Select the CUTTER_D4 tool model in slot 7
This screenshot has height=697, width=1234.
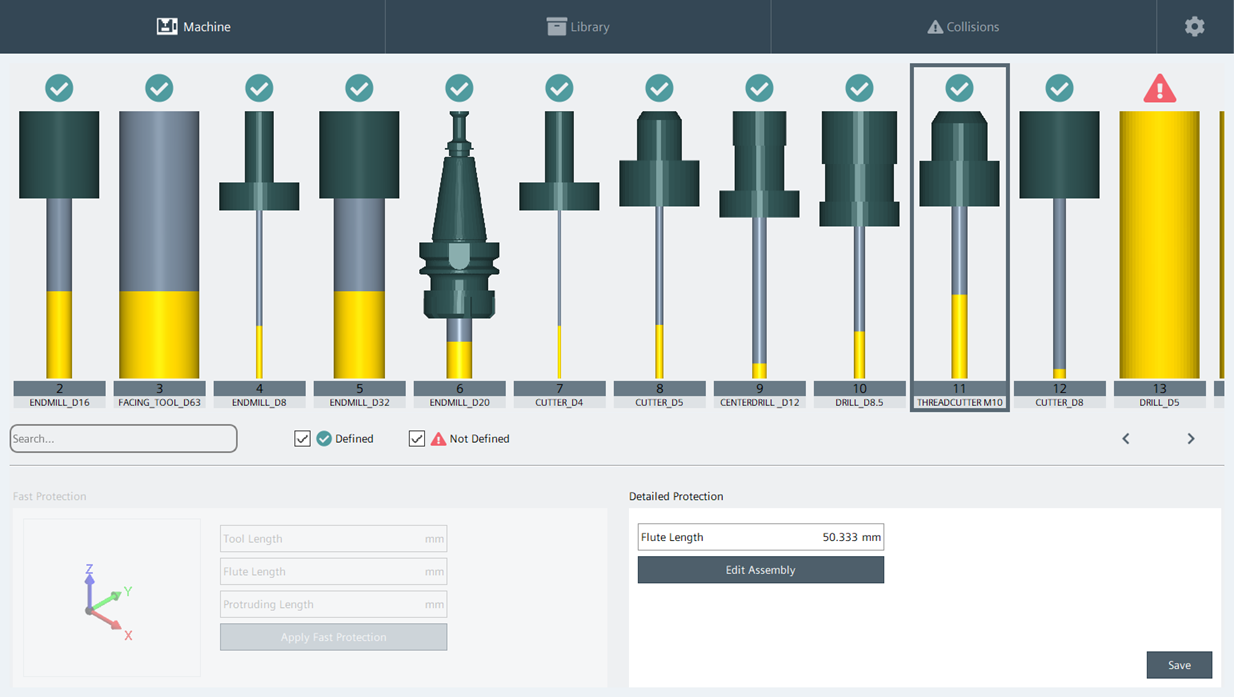pos(559,244)
